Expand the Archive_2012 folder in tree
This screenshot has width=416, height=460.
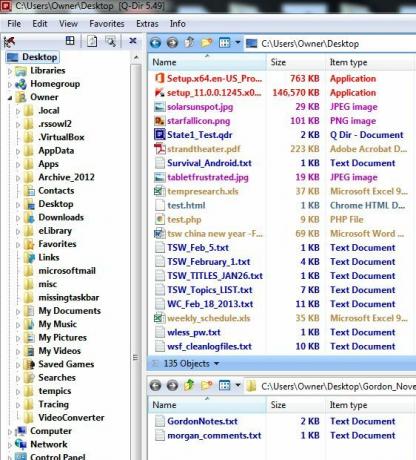[18, 178]
